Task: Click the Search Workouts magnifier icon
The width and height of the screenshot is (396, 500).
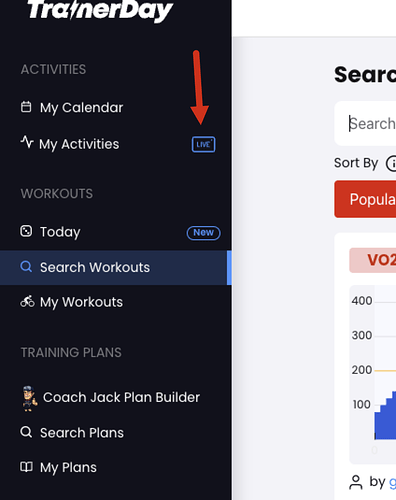Action: [26, 267]
